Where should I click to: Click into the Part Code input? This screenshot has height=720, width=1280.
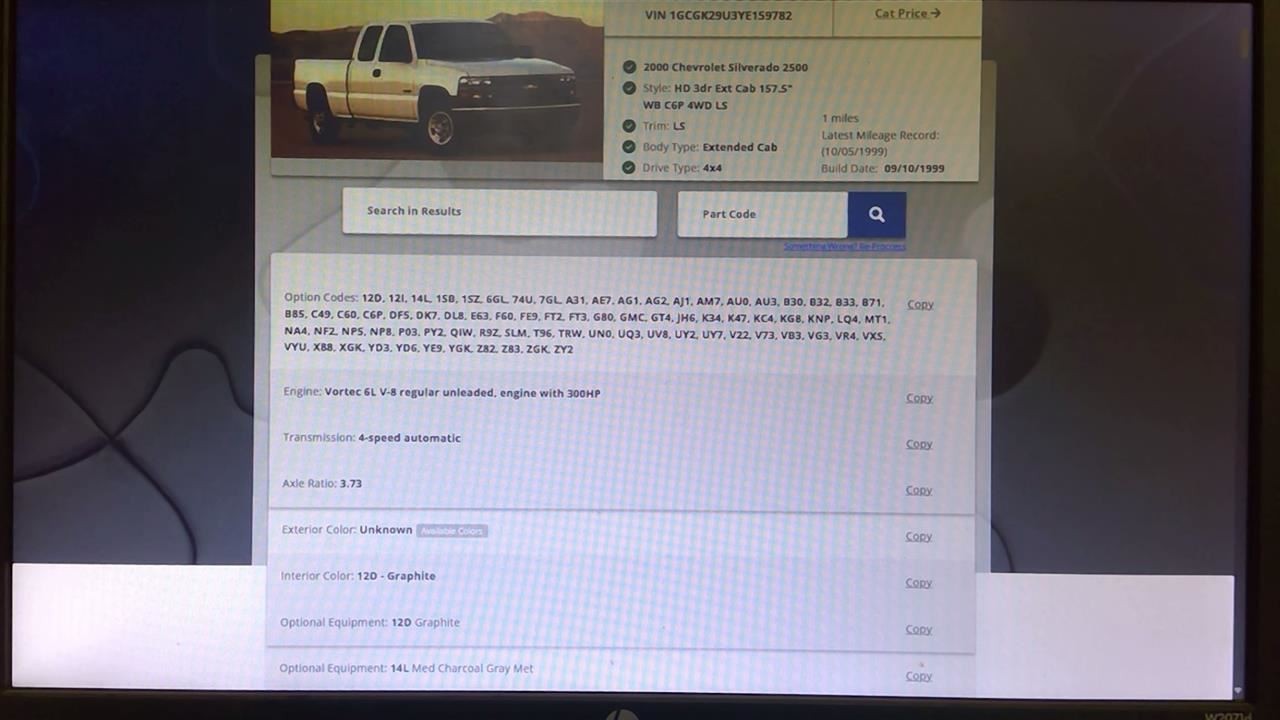(762, 214)
